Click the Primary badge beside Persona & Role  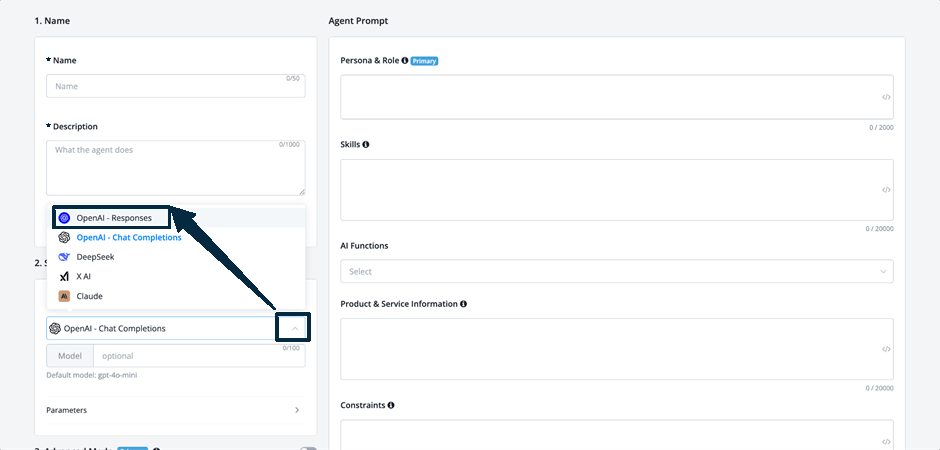[424, 61]
